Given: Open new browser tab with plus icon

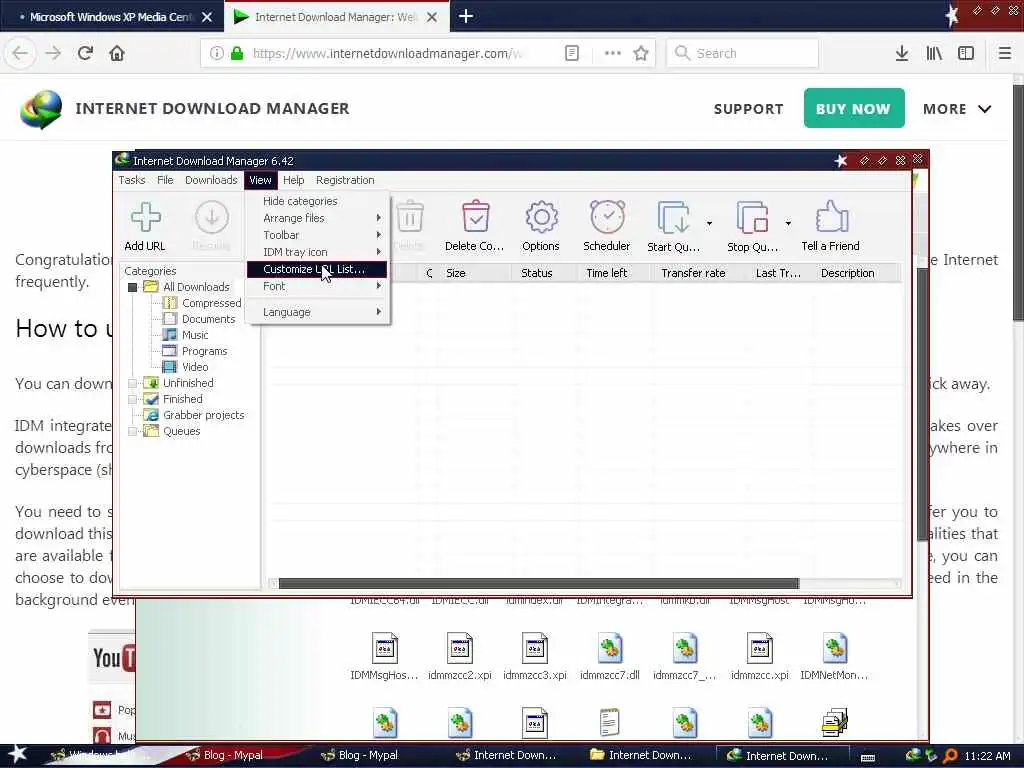Looking at the screenshot, I should (x=466, y=16).
